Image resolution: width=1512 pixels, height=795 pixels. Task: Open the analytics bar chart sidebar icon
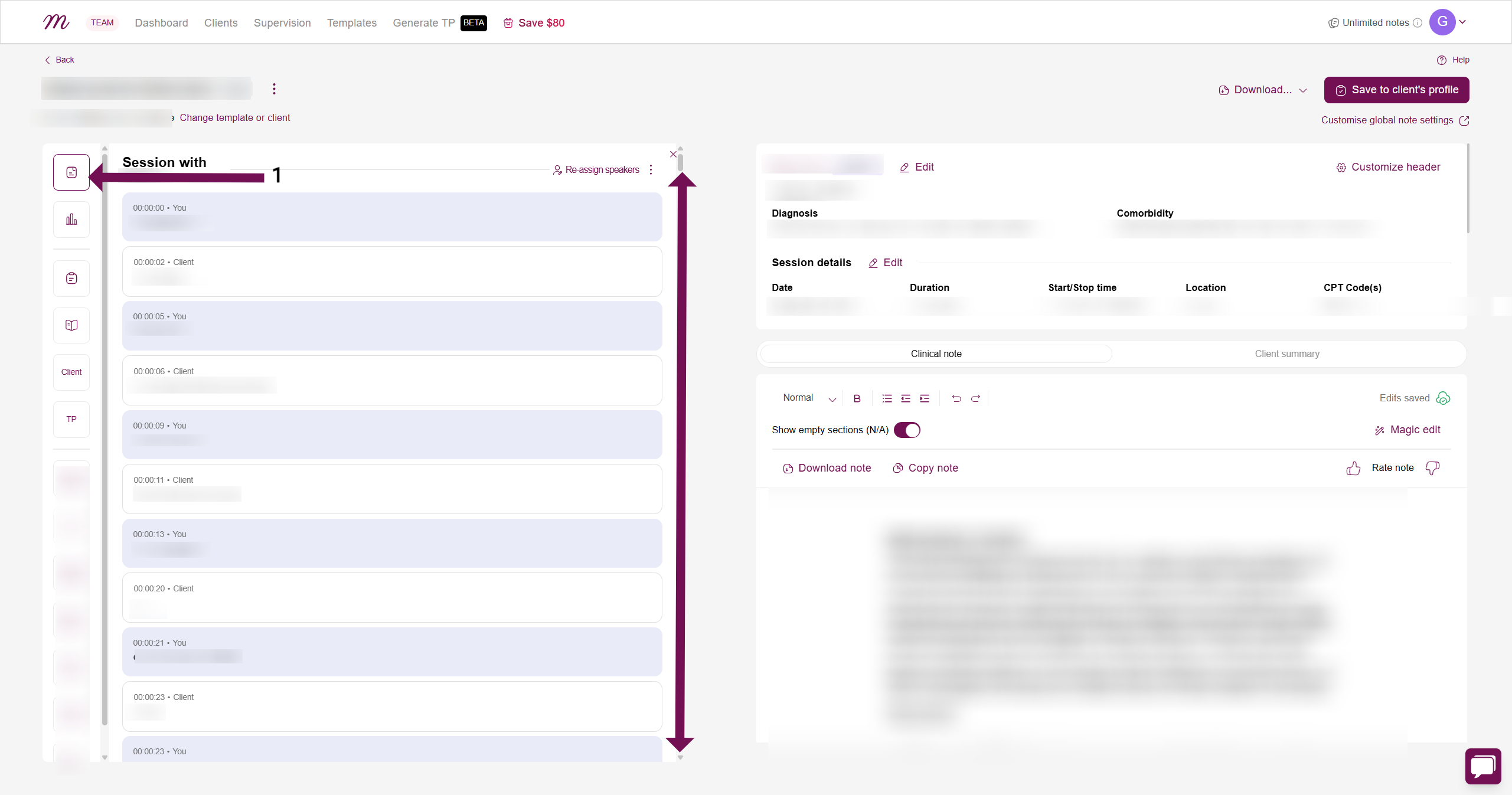71,220
